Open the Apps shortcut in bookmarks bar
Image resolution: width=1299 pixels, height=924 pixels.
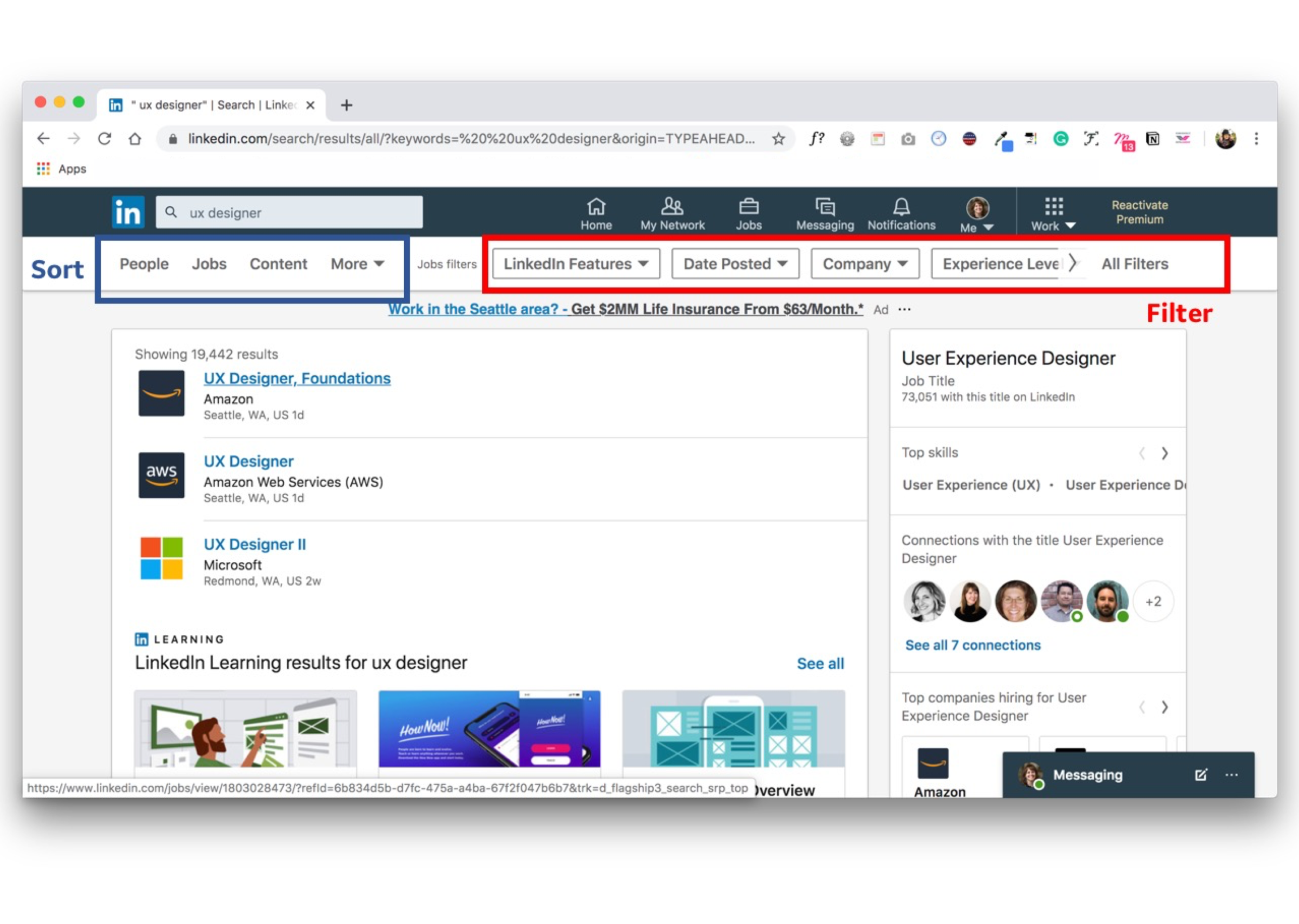tap(61, 169)
